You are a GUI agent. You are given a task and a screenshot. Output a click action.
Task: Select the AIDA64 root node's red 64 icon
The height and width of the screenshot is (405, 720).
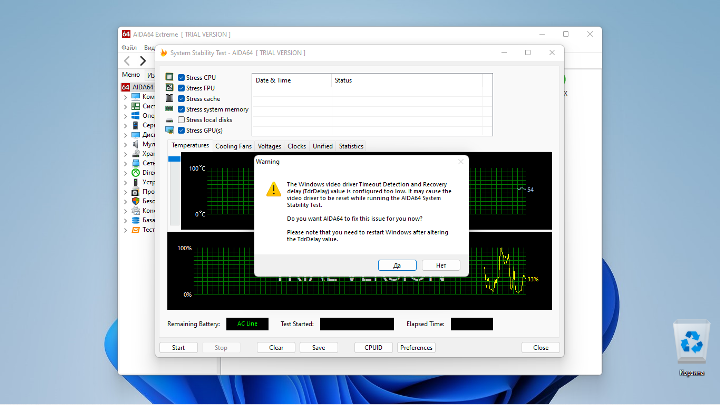(125, 87)
